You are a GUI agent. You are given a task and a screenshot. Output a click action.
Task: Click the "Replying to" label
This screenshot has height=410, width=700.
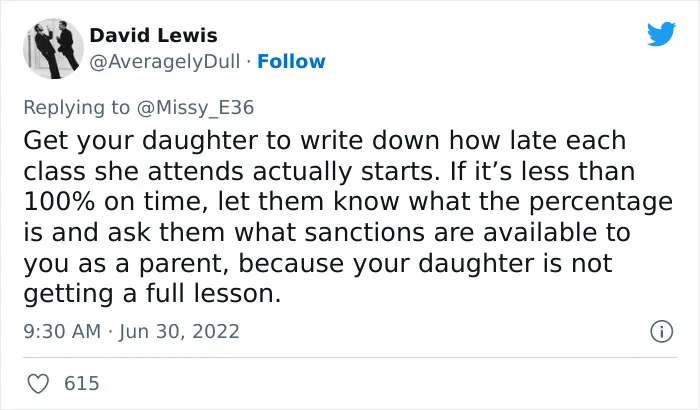coord(76,108)
